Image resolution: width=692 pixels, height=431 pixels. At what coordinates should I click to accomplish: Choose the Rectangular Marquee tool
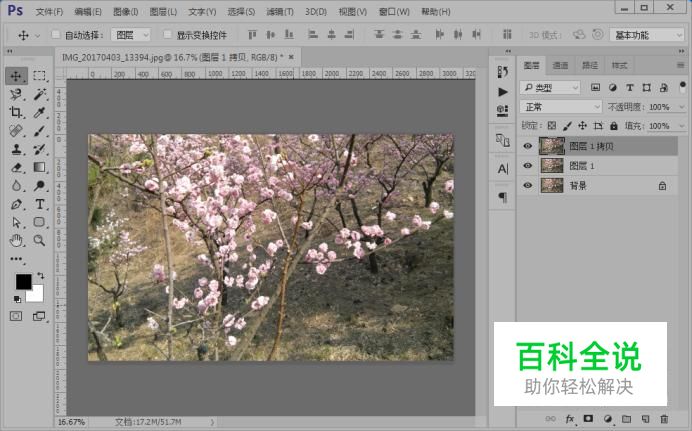click(x=40, y=75)
